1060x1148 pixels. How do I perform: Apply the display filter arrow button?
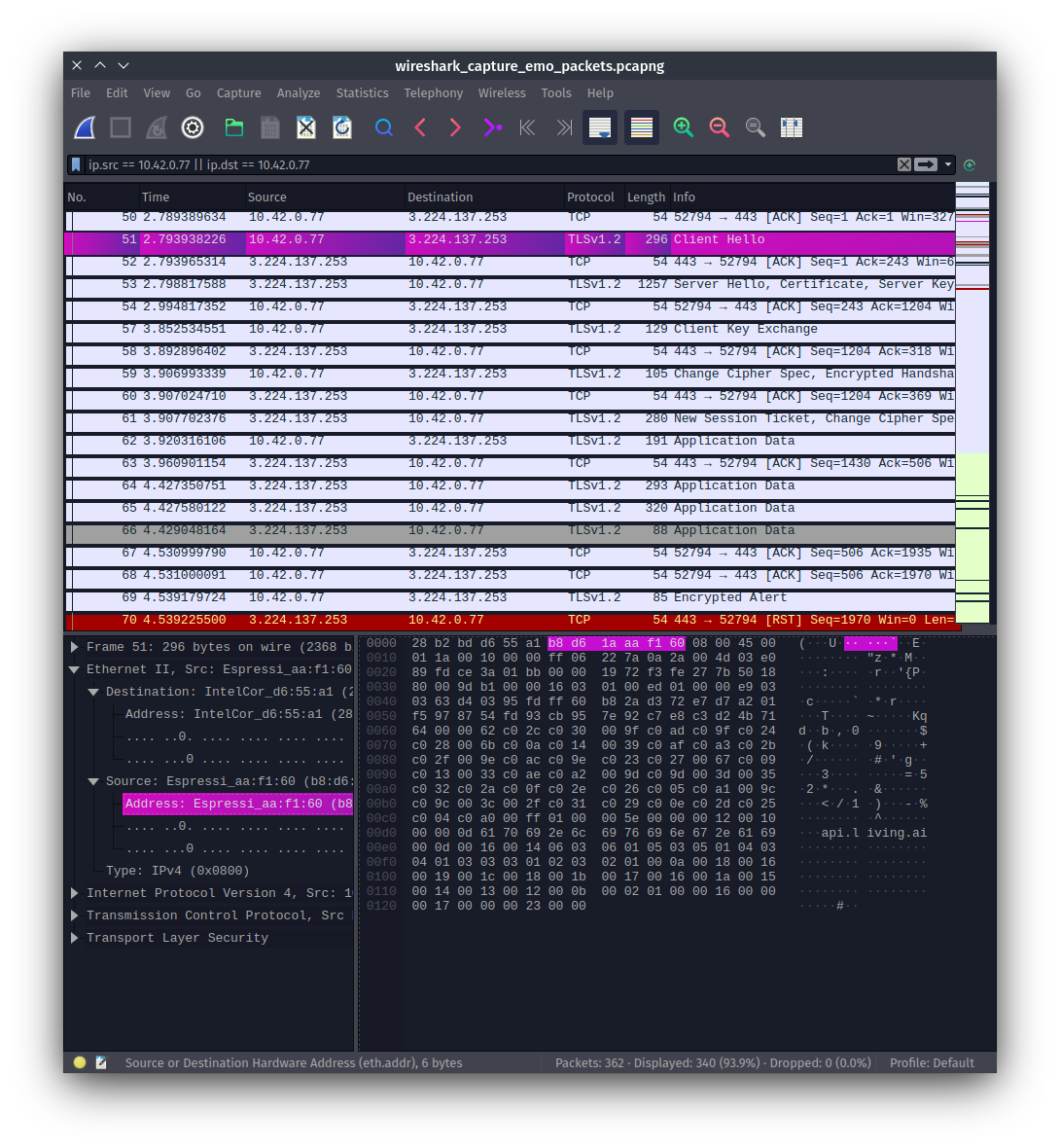[x=925, y=164]
